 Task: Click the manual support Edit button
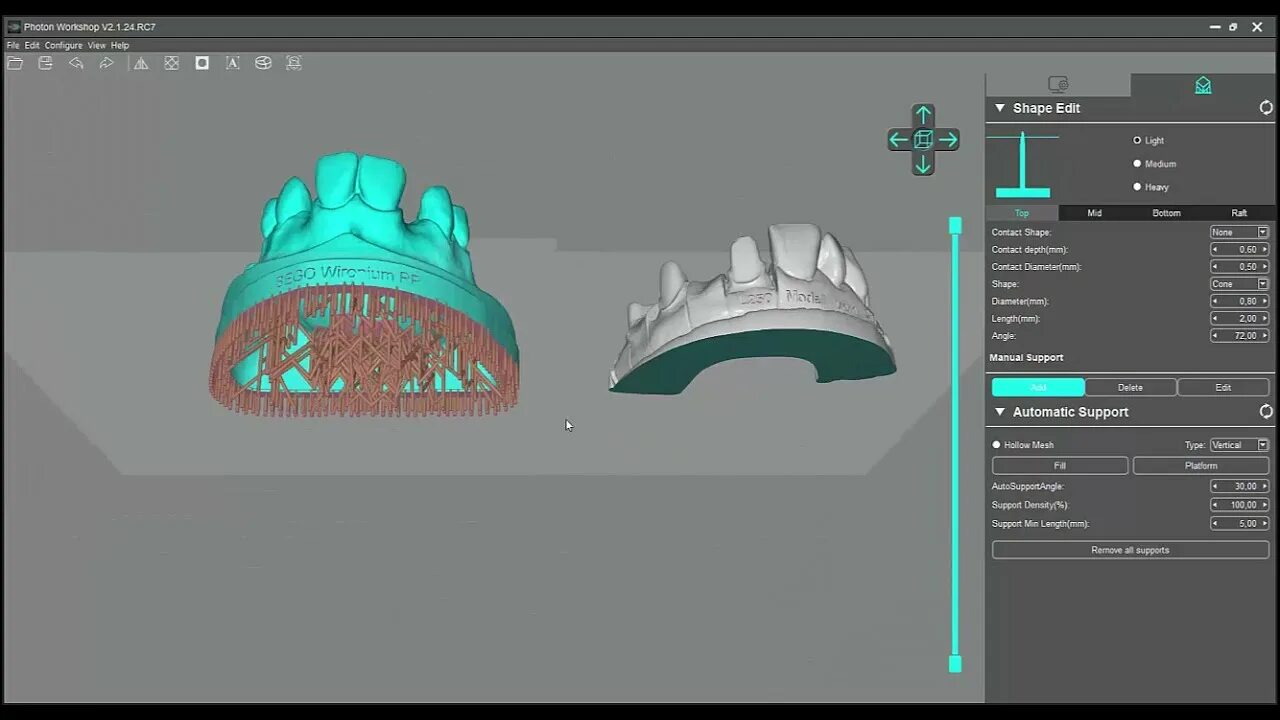[1223, 387]
